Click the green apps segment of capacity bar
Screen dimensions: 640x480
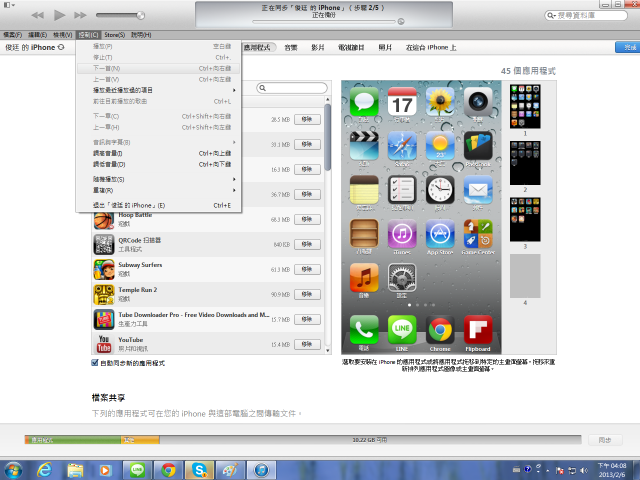[x=73, y=440]
